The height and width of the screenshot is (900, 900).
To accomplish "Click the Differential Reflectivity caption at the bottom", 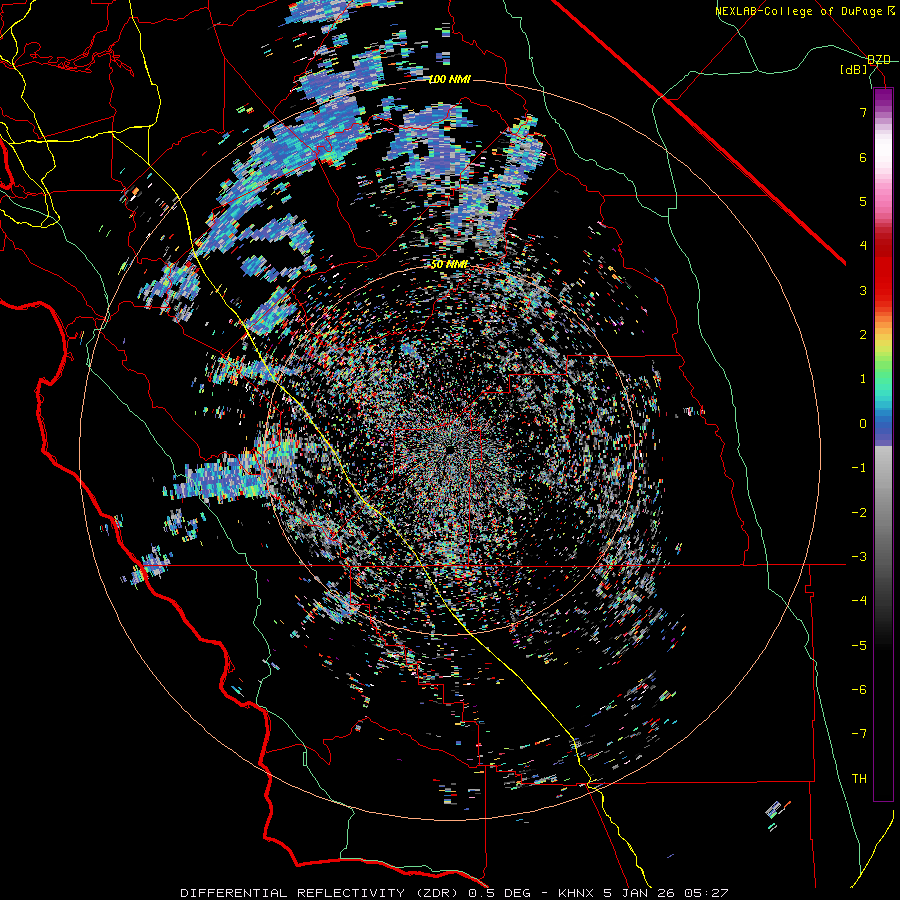I will pyautogui.click(x=455, y=893).
